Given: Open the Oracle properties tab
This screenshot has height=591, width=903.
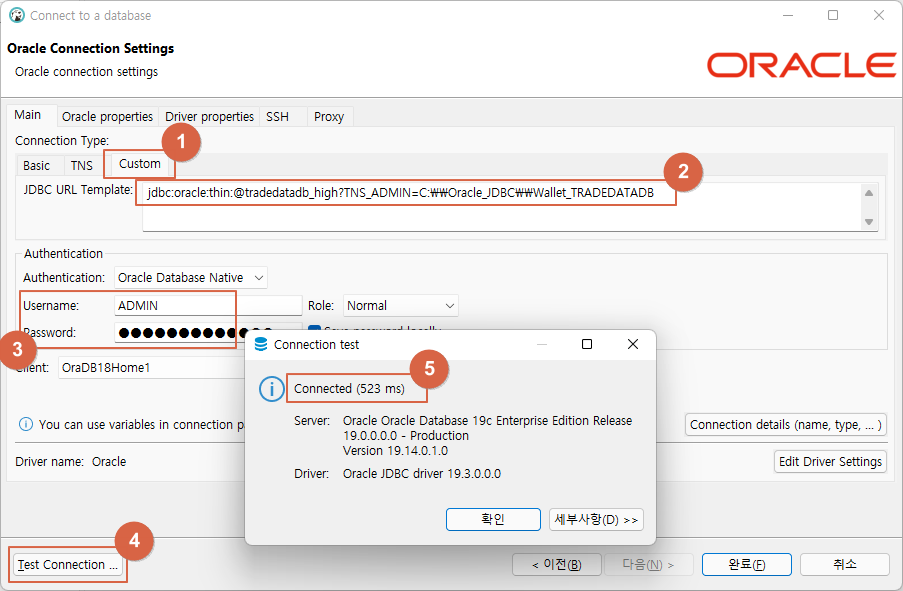Looking at the screenshot, I should coord(107,116).
